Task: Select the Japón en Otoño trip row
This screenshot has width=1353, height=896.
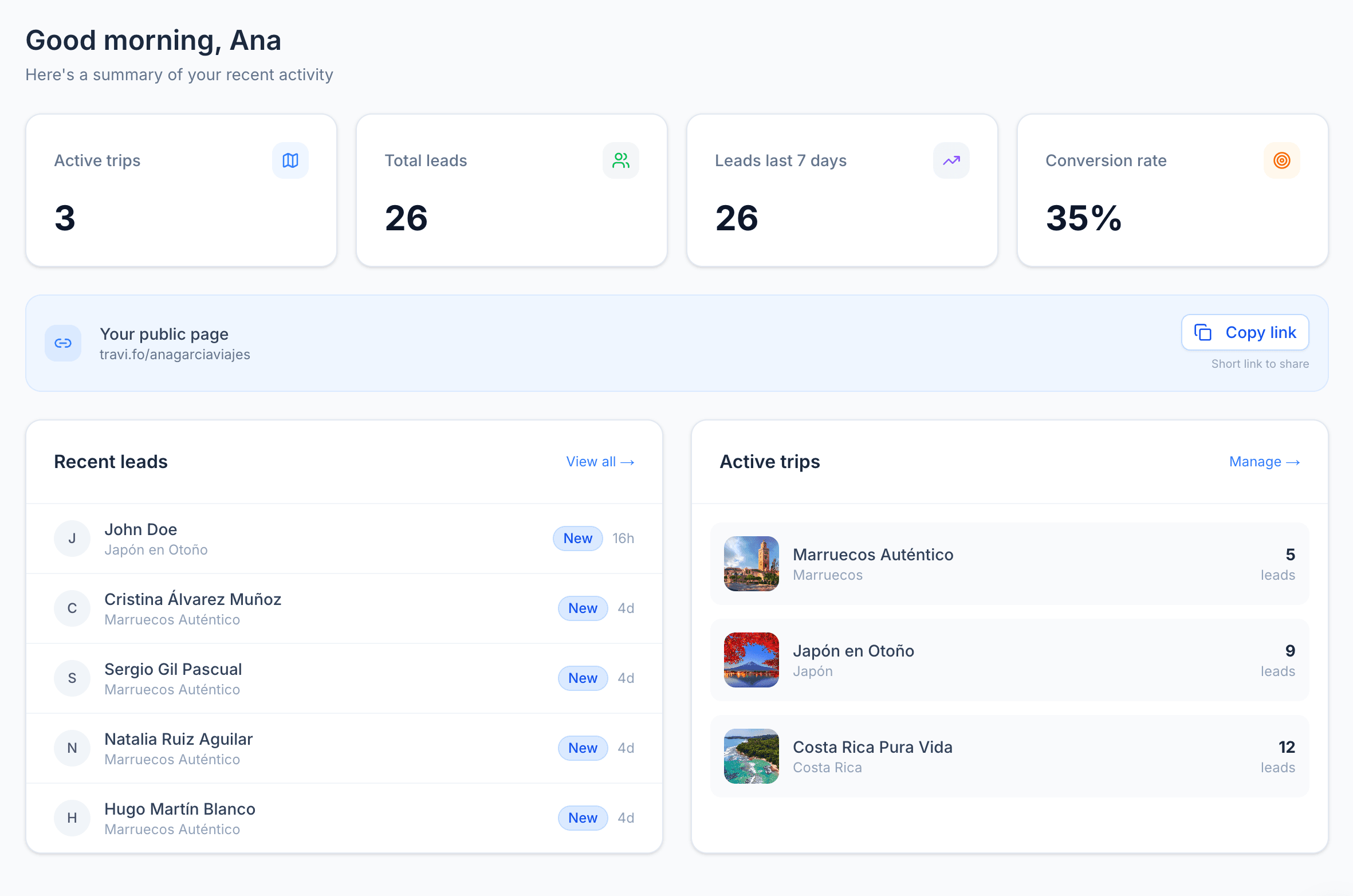Action: tap(1009, 660)
